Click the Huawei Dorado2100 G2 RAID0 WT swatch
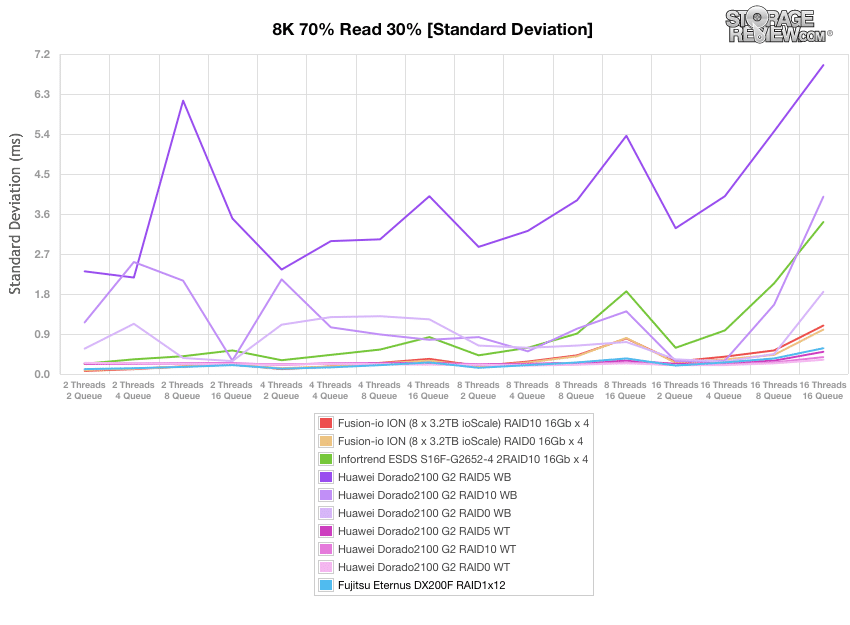This screenshot has height=625, width=850. (x=326, y=567)
